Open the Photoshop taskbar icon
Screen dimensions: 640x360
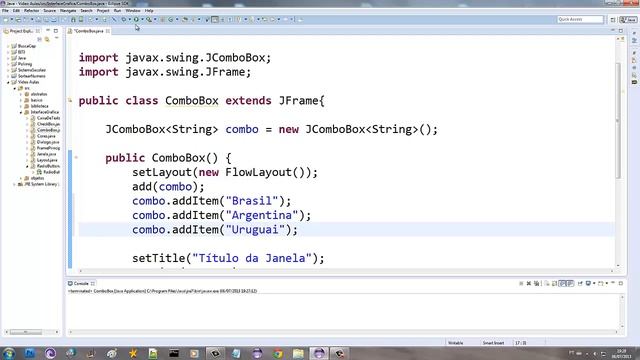(30, 353)
